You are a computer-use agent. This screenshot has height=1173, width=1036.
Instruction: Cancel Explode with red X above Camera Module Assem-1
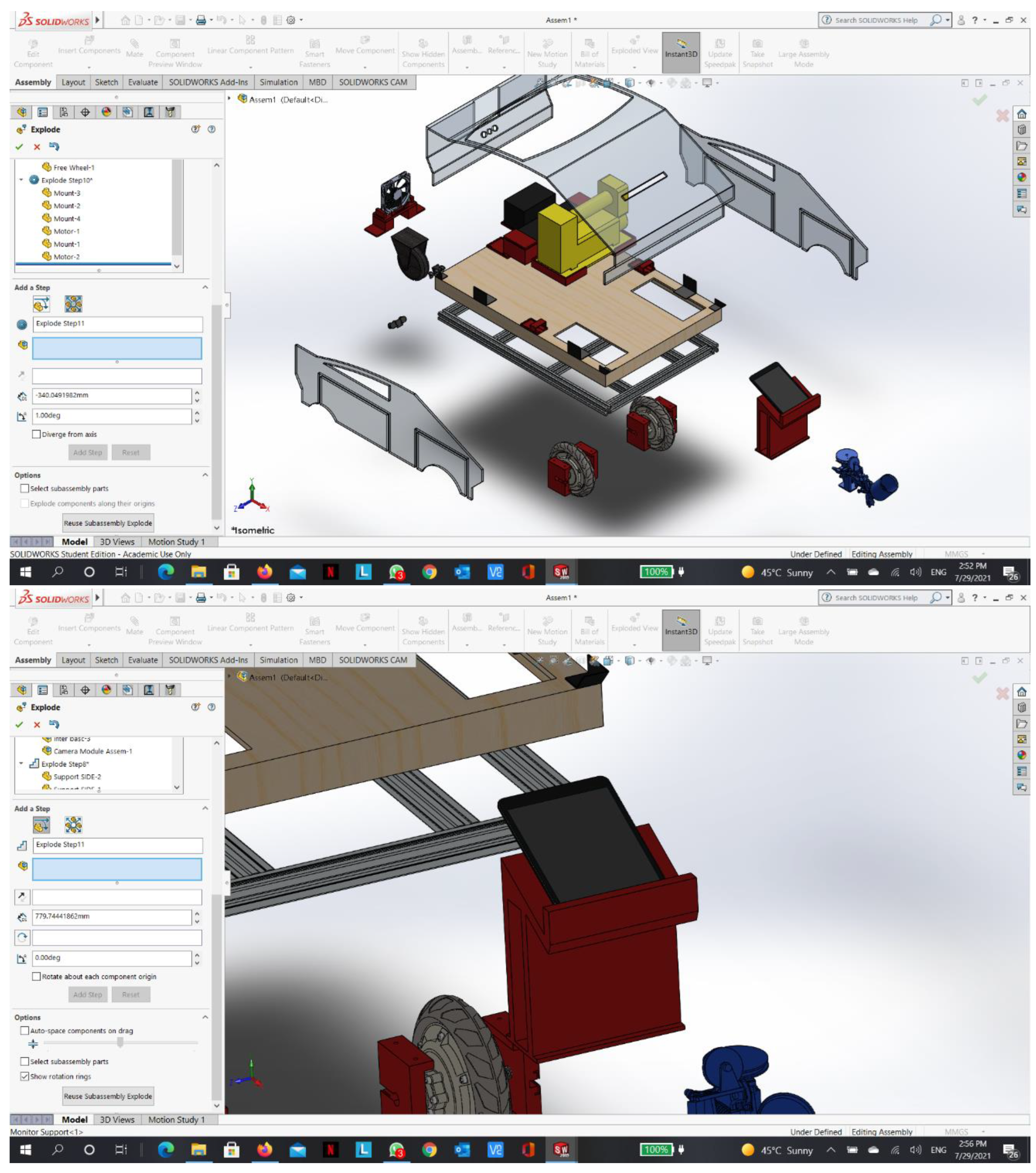(x=37, y=725)
